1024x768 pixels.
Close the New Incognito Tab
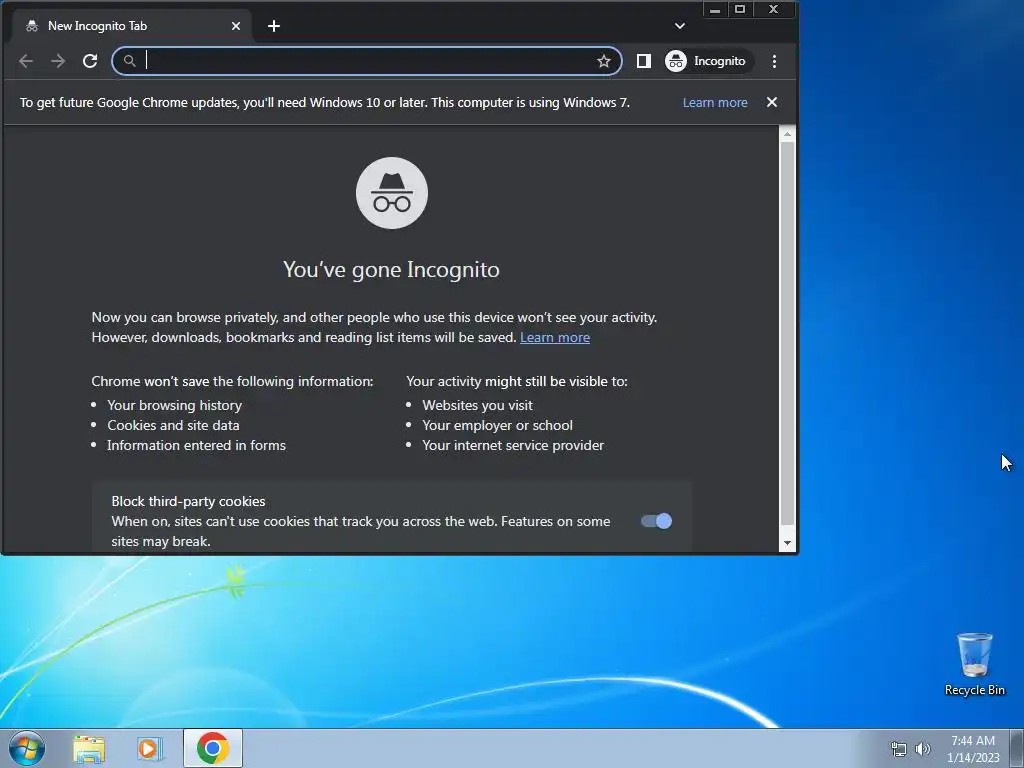[236, 26]
